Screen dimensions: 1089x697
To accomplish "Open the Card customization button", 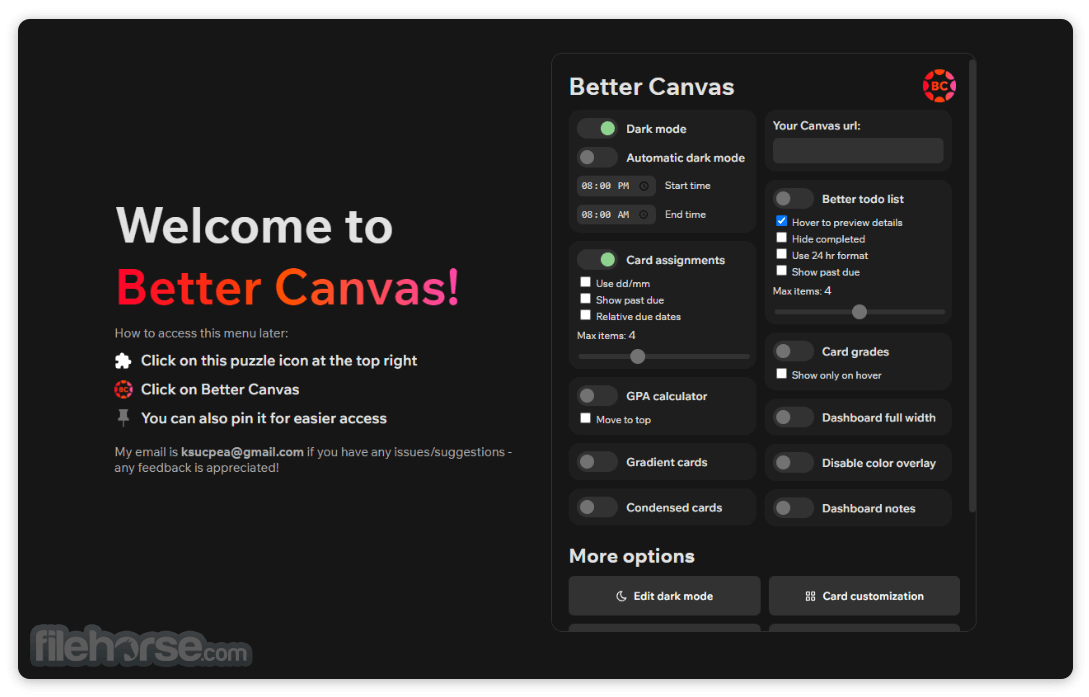I will pyautogui.click(x=864, y=596).
